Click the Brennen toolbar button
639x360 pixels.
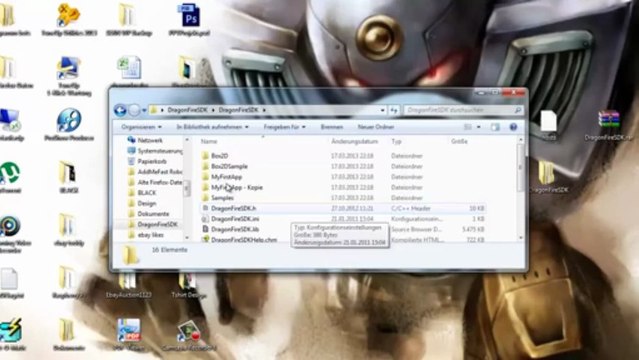tap(332, 127)
